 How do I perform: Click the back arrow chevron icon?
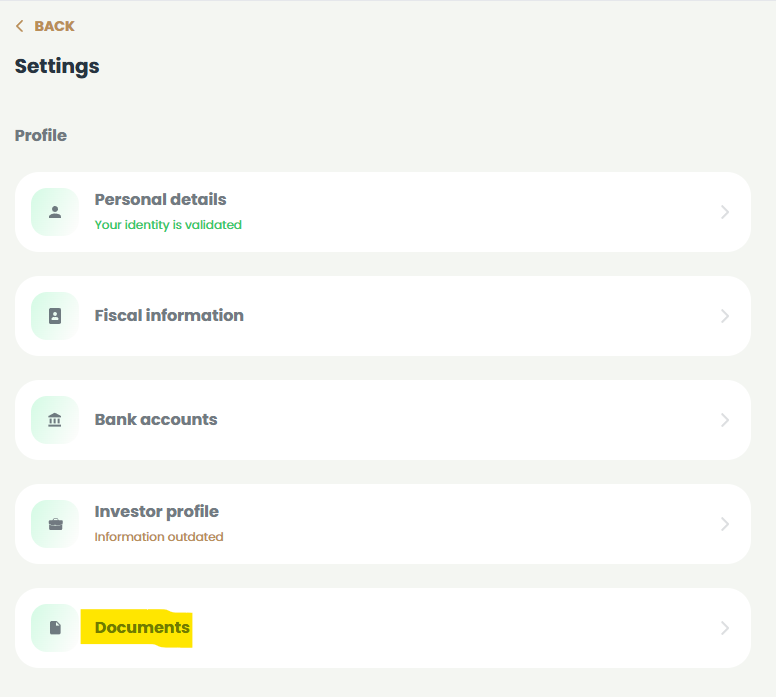20,26
